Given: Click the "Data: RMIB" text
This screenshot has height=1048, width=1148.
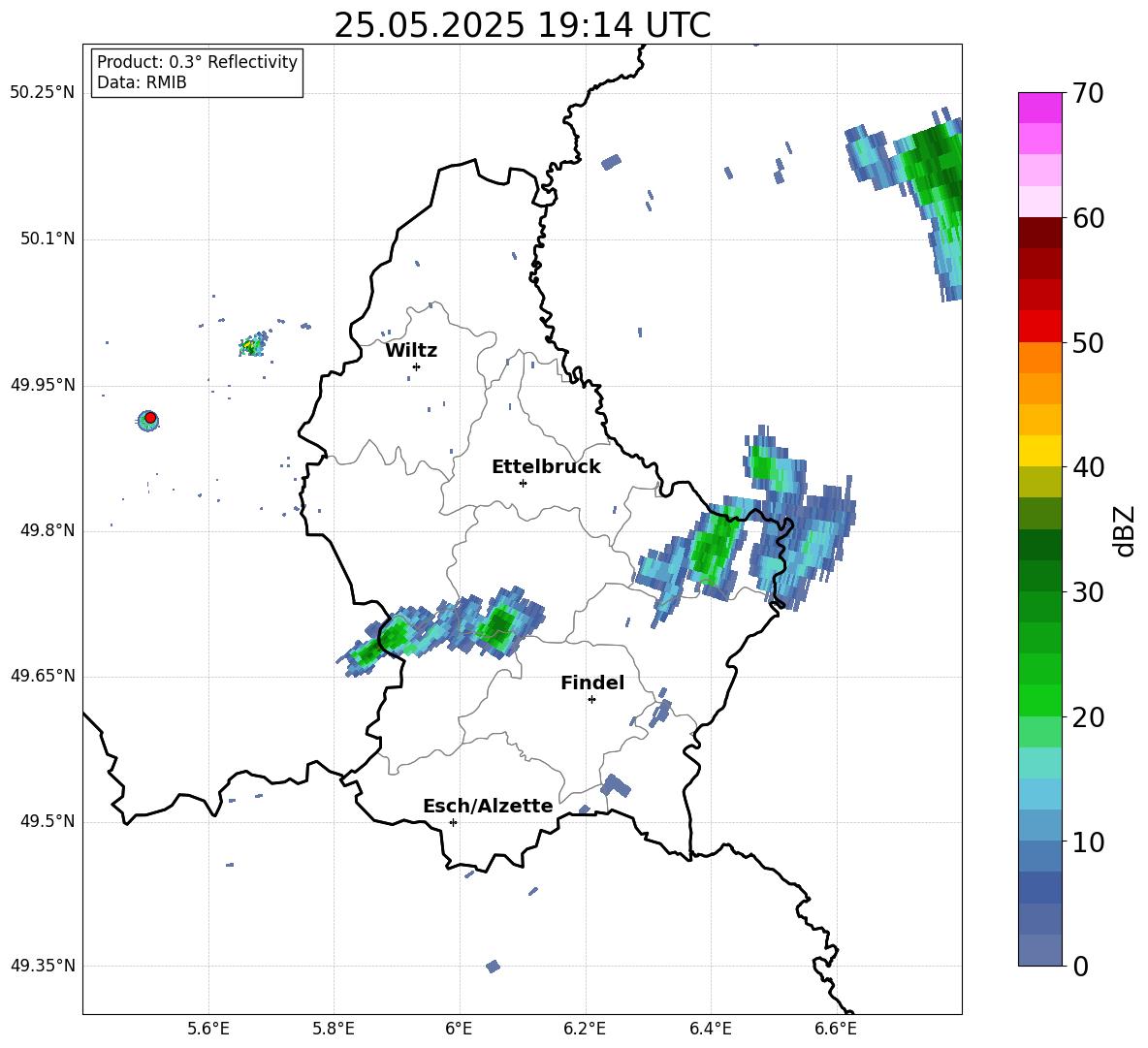Looking at the screenshot, I should [142, 82].
